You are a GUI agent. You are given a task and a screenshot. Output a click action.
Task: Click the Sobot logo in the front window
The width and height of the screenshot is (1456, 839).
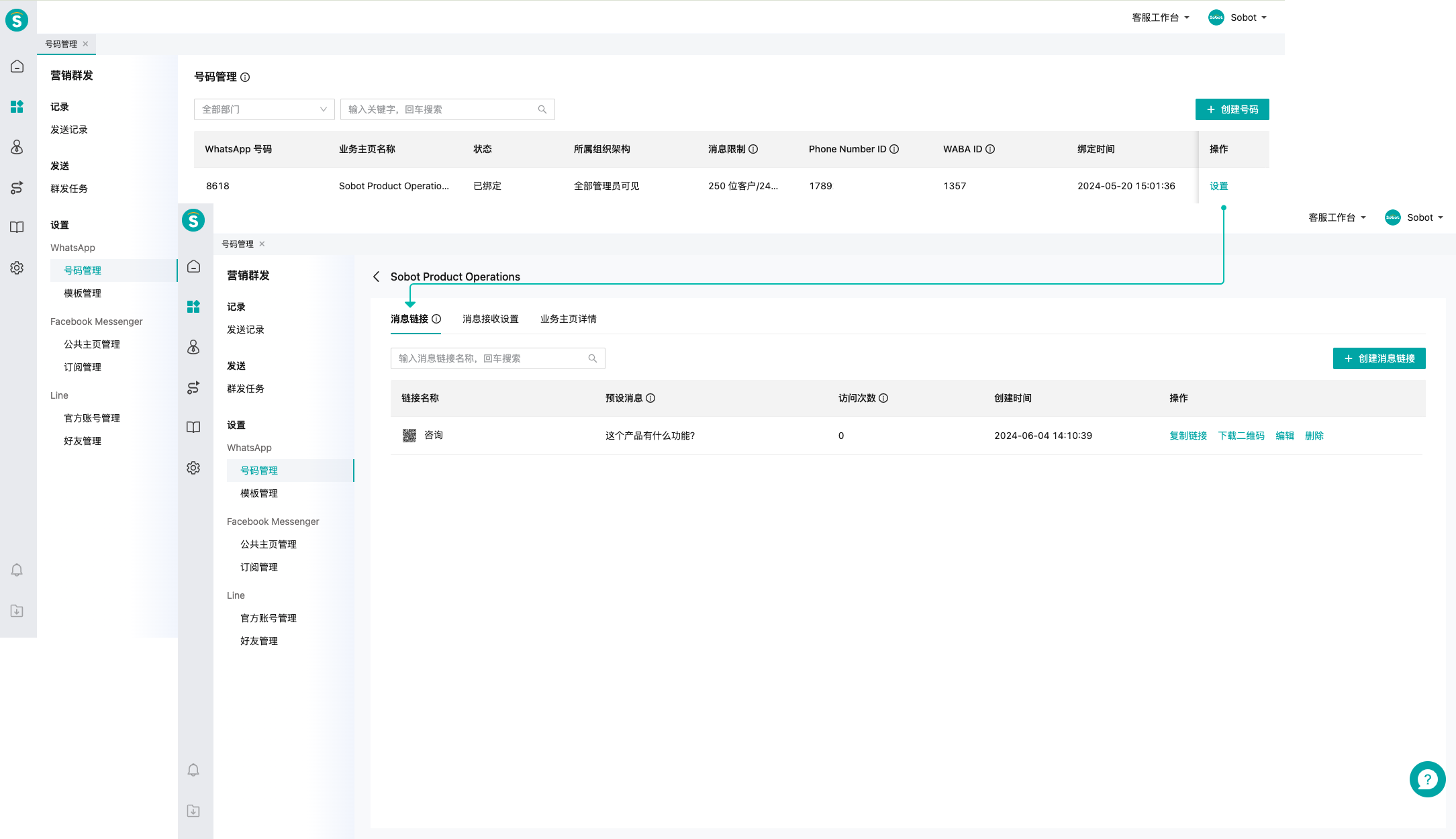click(x=193, y=220)
